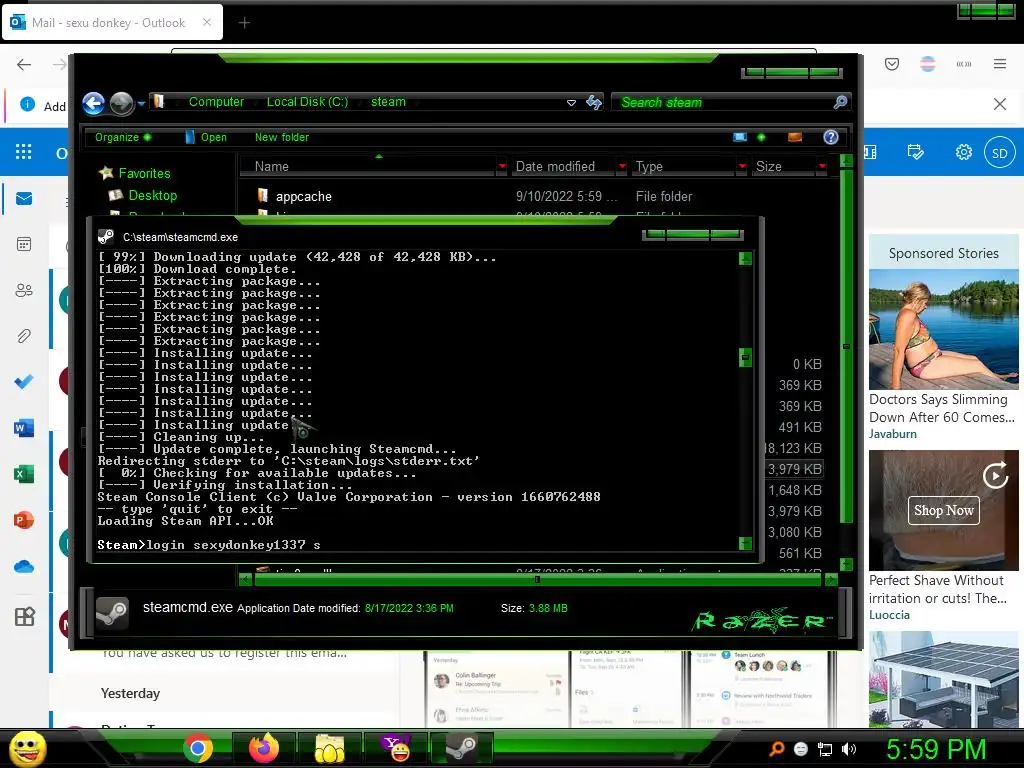
Task: Click the console scrollbar thumb
Action: 745,357
